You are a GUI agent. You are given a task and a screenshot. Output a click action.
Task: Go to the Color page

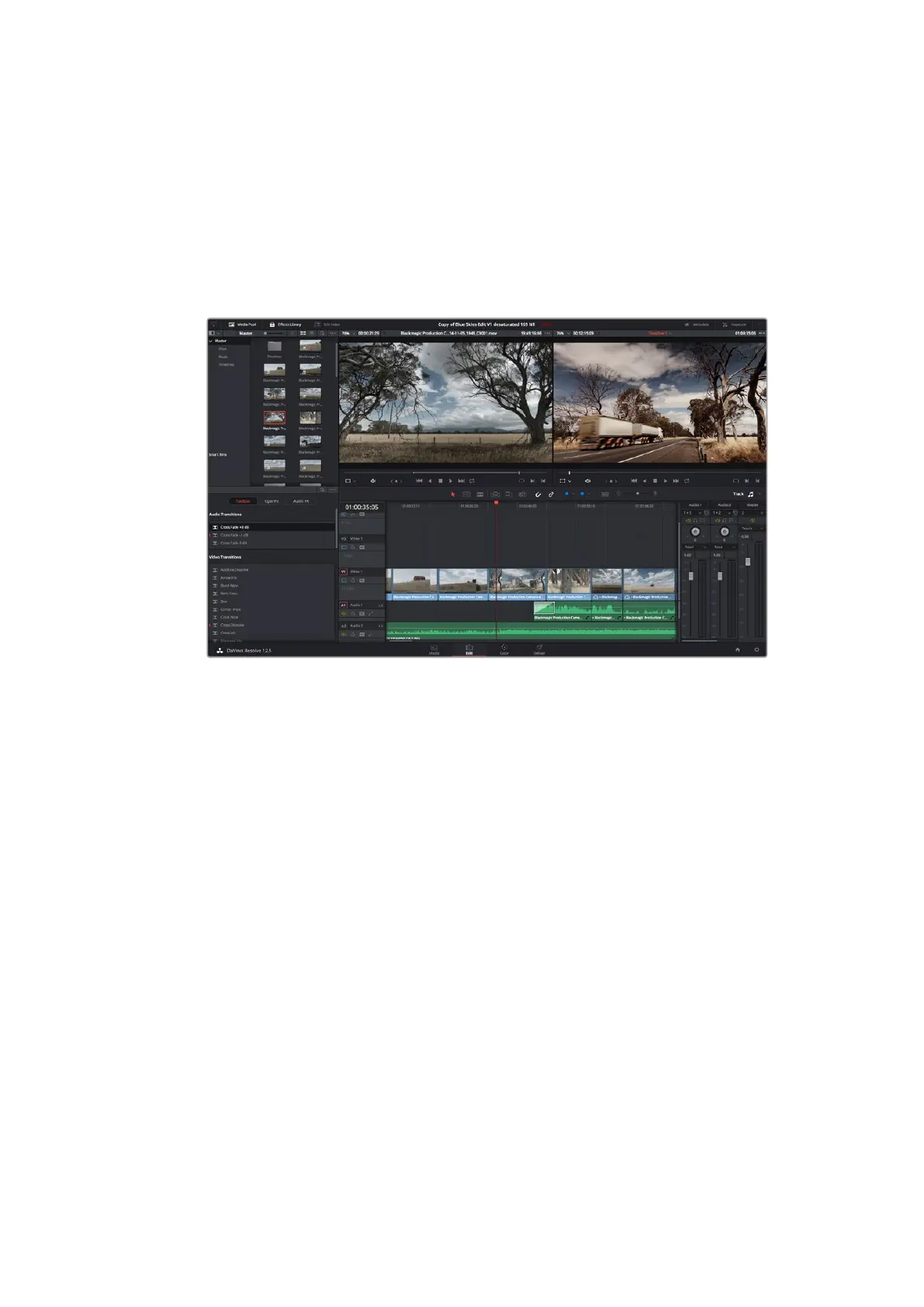click(x=504, y=650)
